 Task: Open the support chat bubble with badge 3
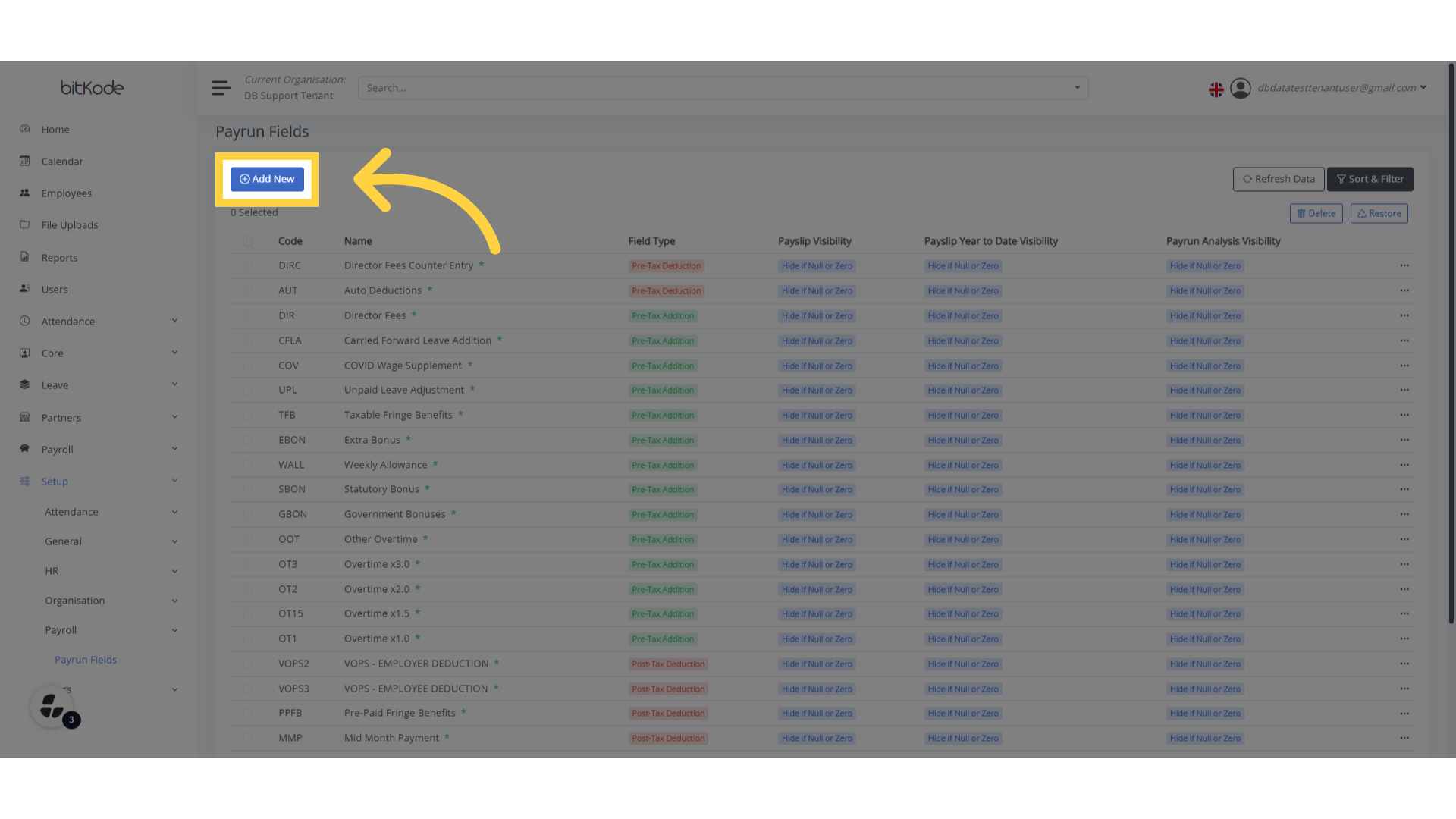(x=50, y=705)
